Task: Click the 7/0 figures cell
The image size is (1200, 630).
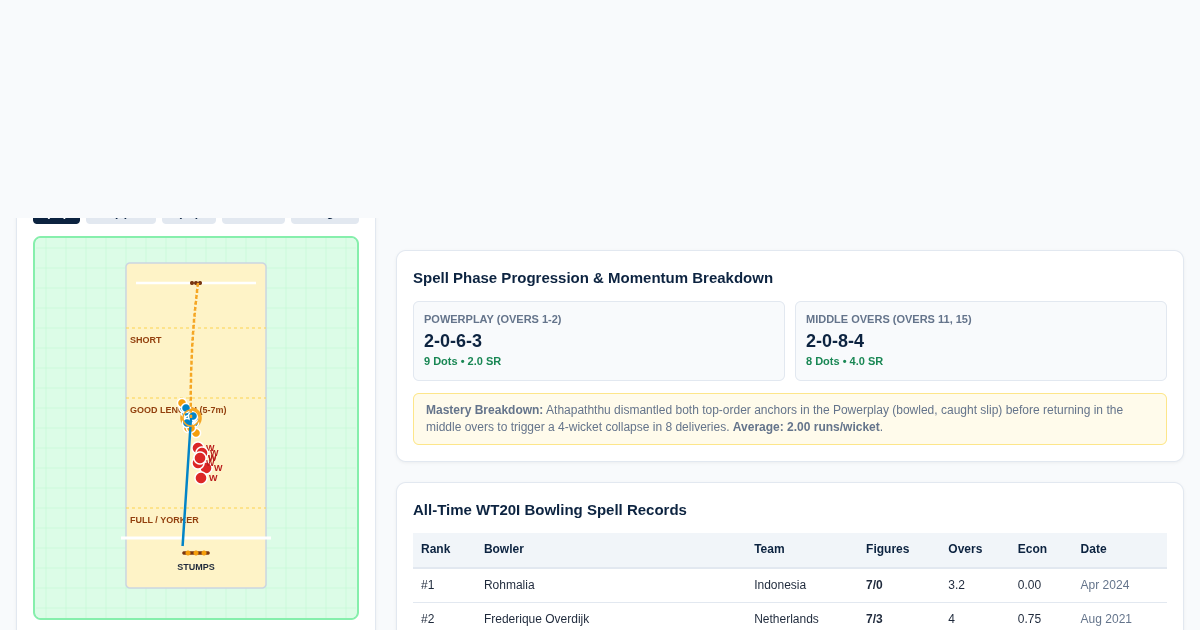Action: click(x=874, y=585)
